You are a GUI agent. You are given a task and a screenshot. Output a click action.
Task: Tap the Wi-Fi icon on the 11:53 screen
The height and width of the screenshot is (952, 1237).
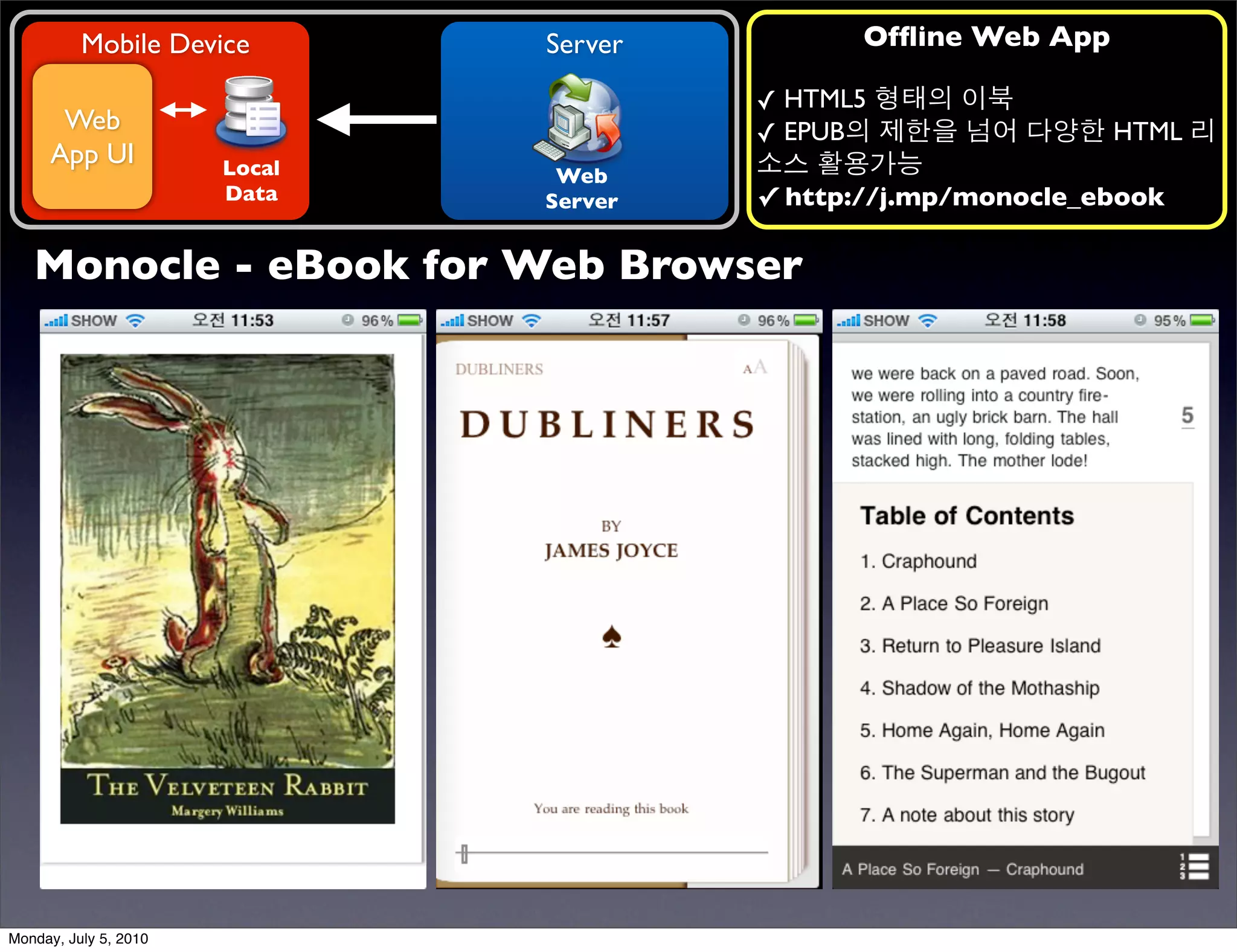pos(135,321)
